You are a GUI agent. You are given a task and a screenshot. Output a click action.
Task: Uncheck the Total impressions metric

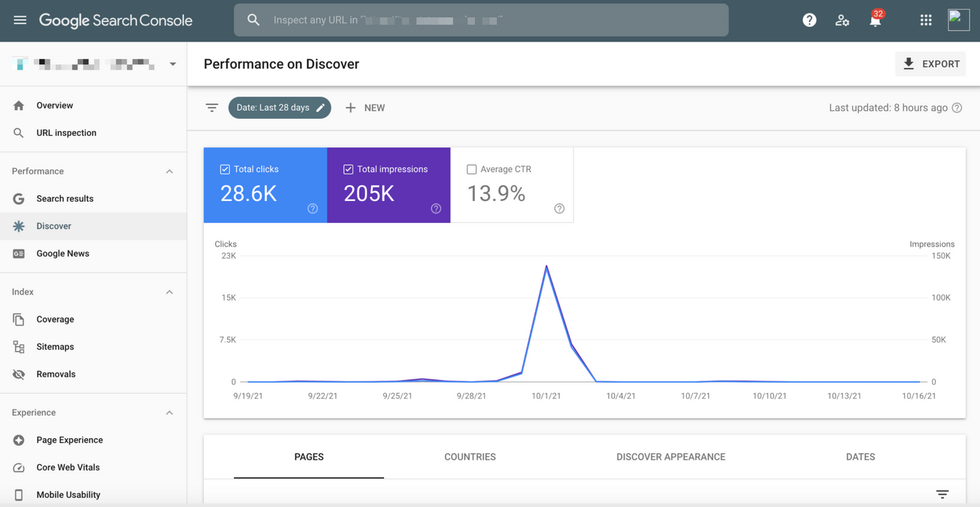348,170
